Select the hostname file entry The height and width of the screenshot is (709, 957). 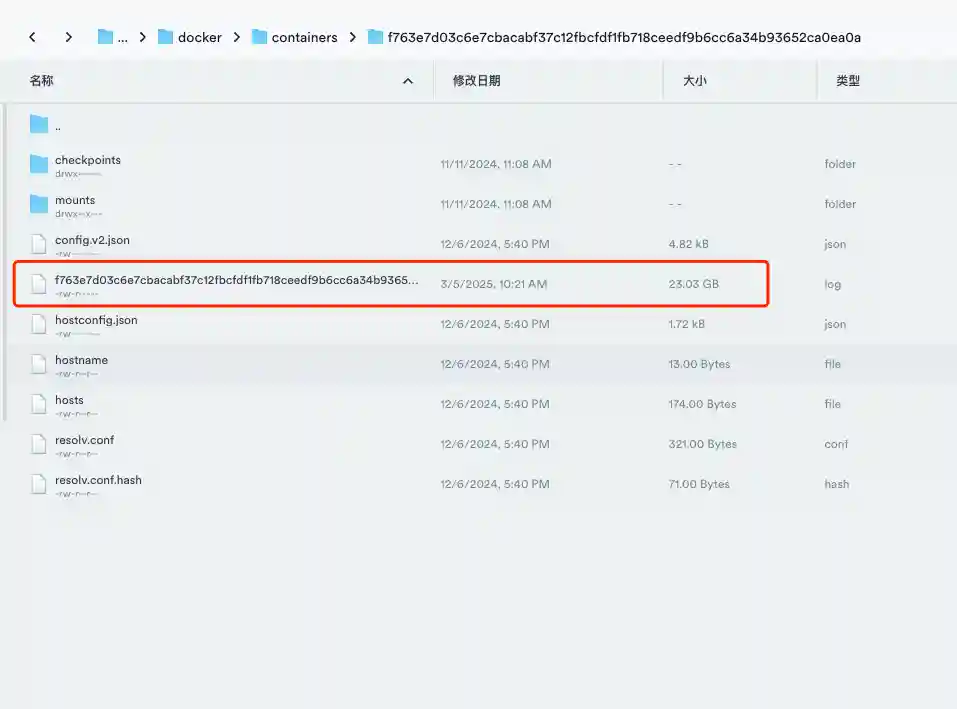(x=81, y=360)
